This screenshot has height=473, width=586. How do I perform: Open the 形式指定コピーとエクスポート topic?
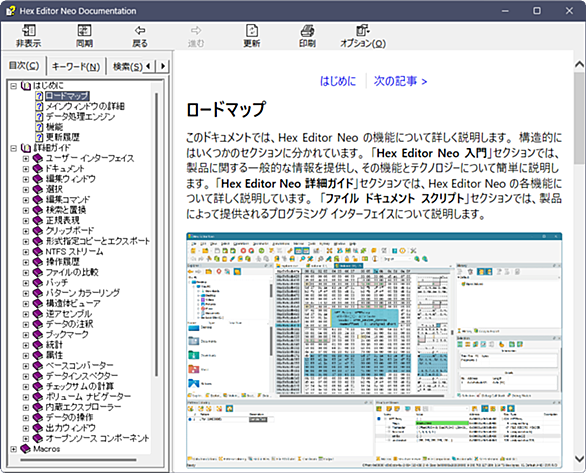98,241
